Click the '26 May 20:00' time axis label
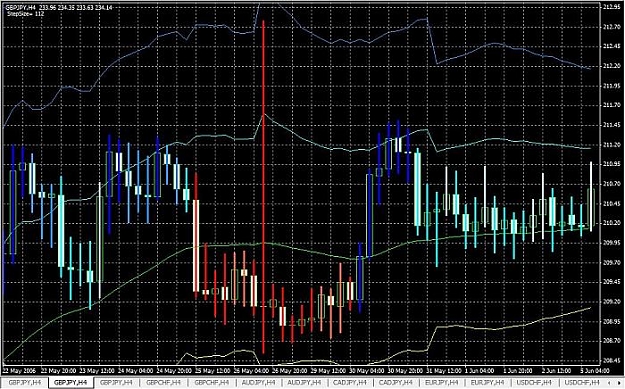Image resolution: width=625 pixels, height=389 pixels. click(x=290, y=371)
